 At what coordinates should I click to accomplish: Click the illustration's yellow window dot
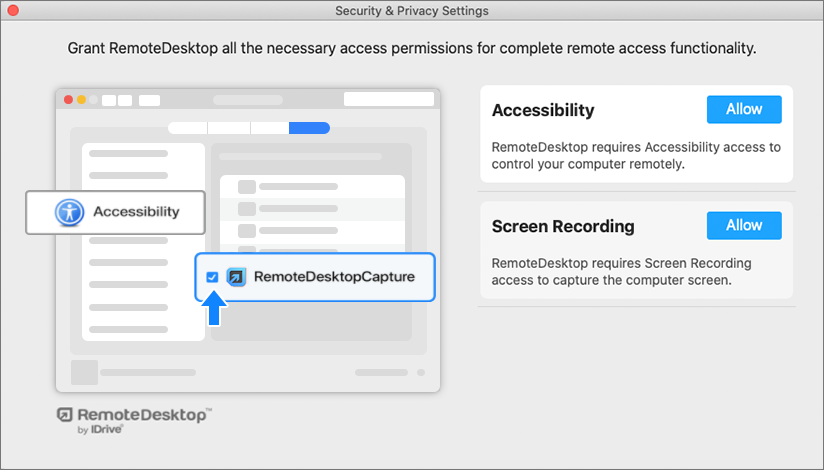[82, 100]
